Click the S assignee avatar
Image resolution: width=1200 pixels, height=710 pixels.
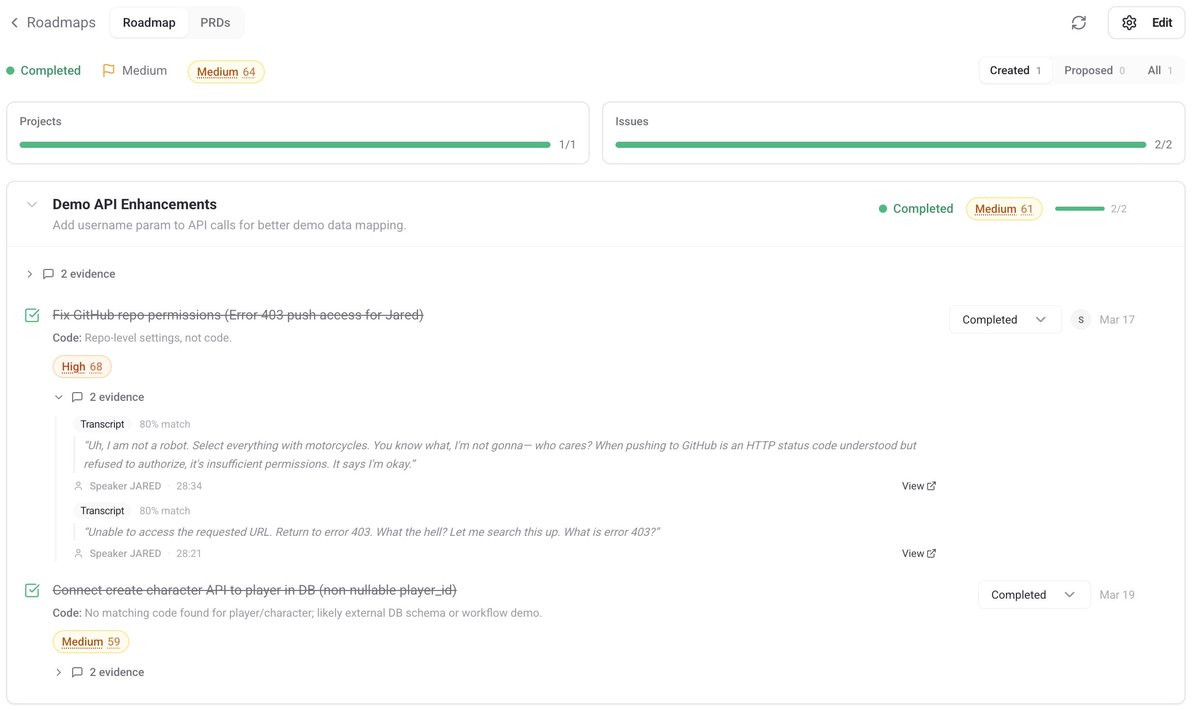click(1080, 320)
